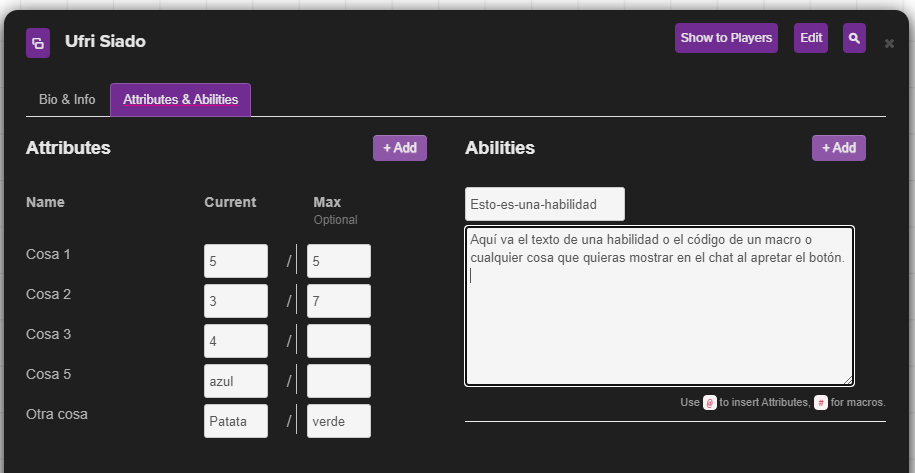
Task: Click the resize handle of ability textarea
Action: pyautogui.click(x=848, y=380)
